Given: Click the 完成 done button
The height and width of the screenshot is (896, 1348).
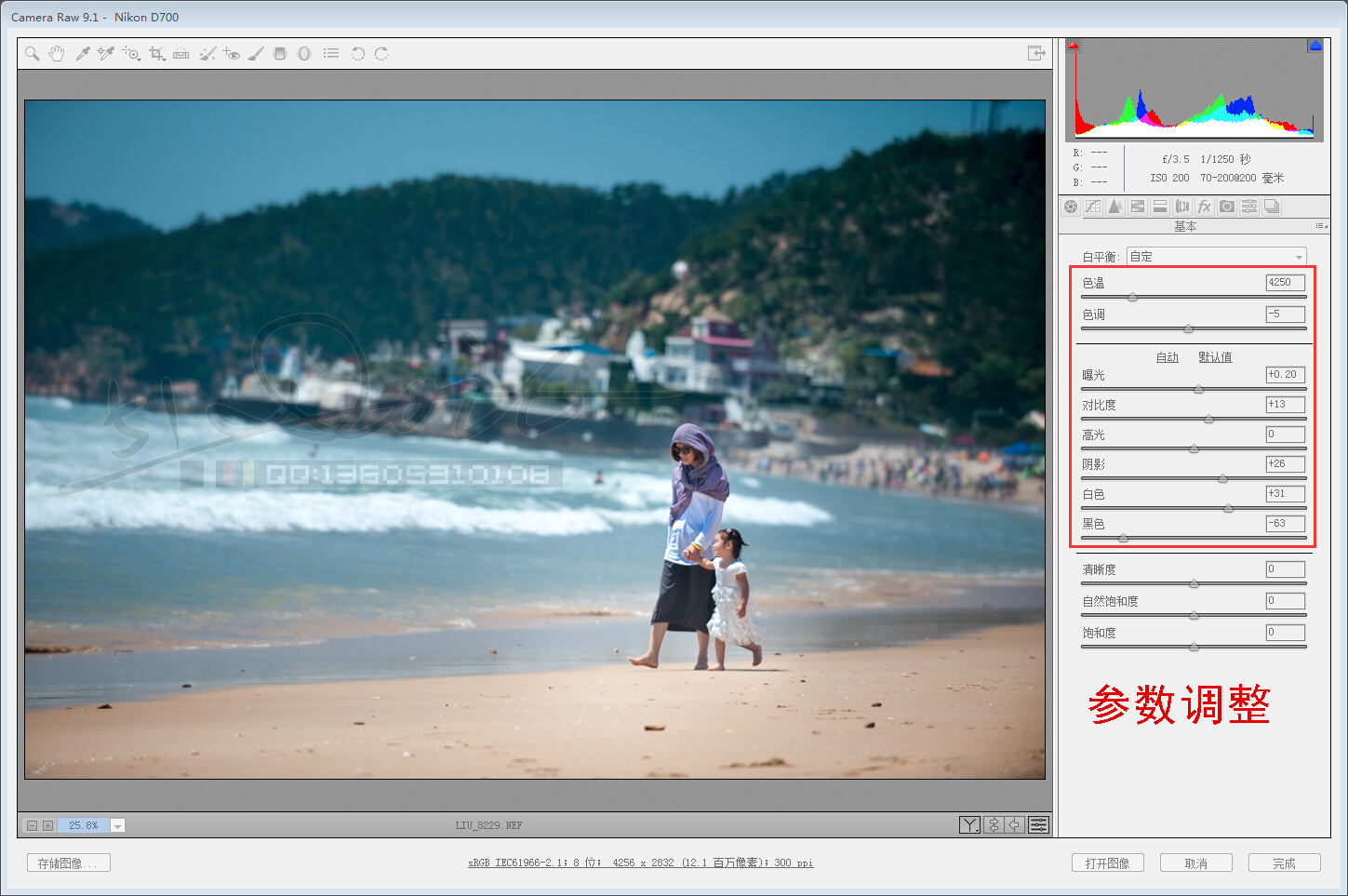Looking at the screenshot, I should 1285,863.
